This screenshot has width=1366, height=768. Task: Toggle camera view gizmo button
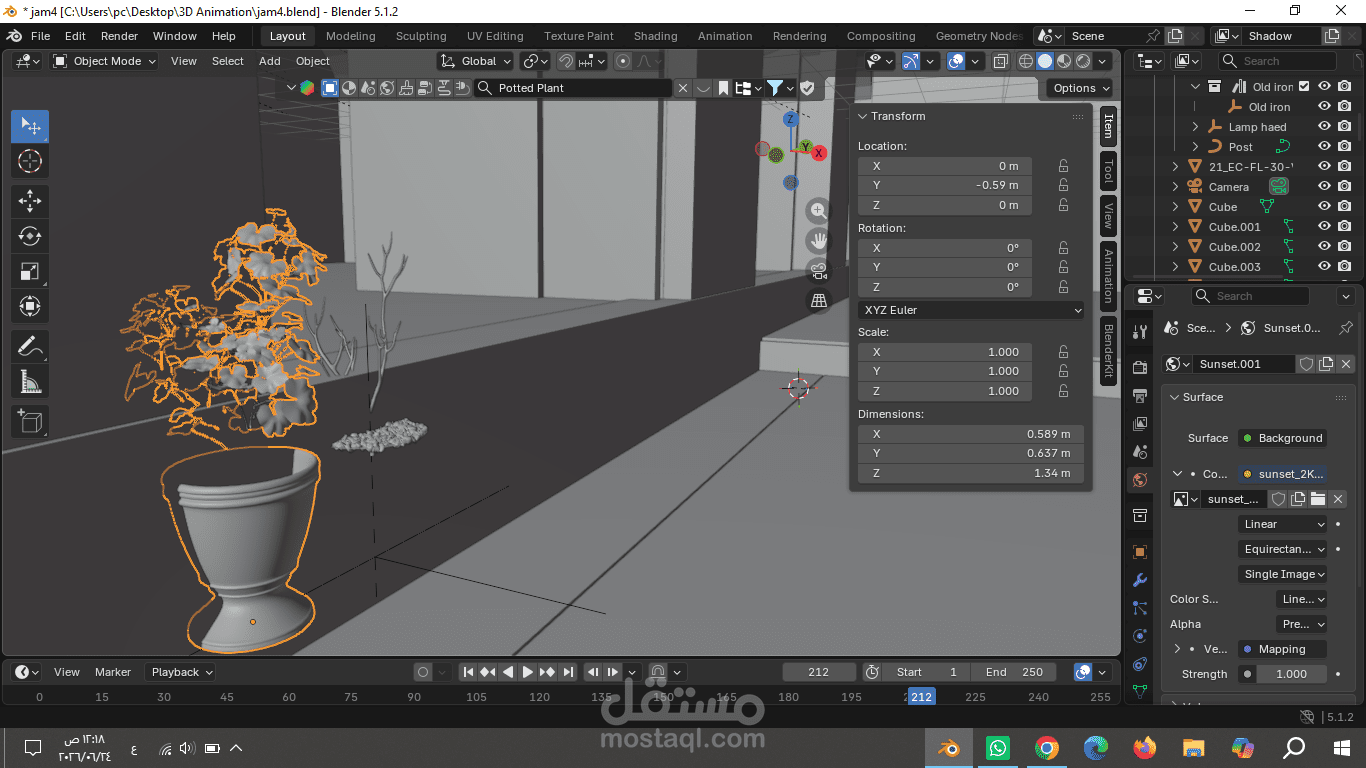pyautogui.click(x=819, y=270)
